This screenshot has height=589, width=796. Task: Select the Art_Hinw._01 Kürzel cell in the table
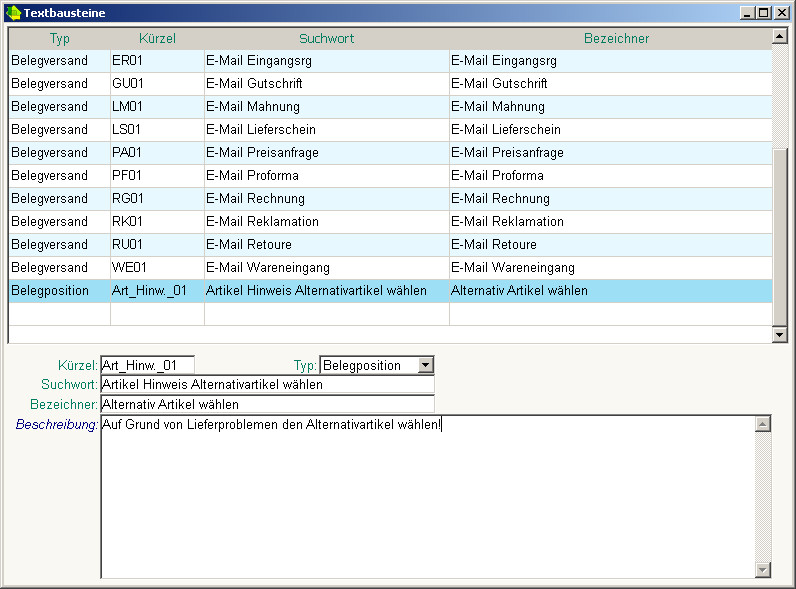(x=157, y=290)
